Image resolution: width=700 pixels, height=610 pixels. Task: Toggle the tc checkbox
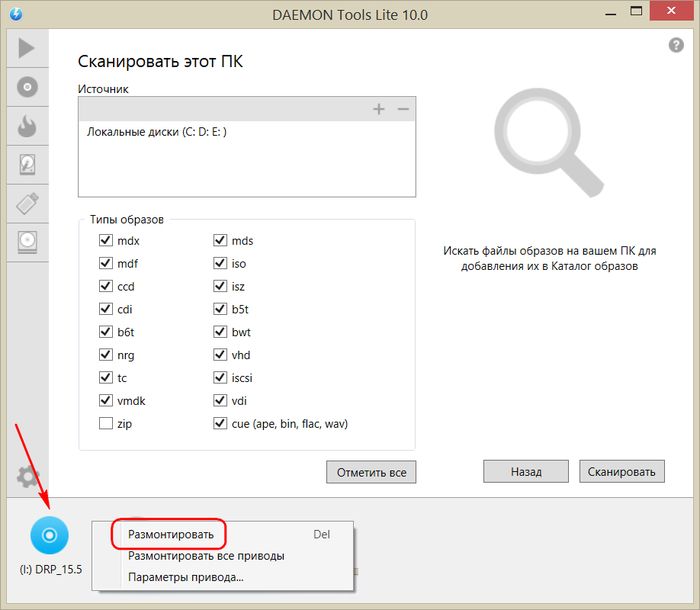(105, 377)
